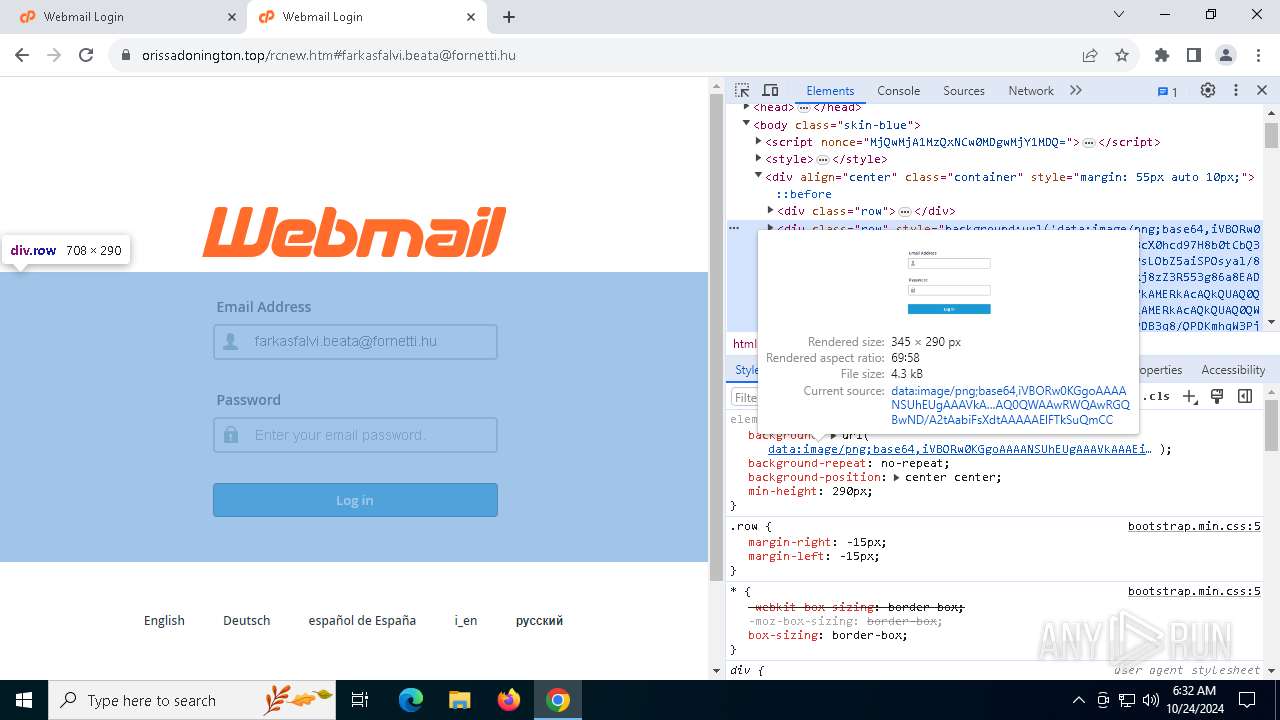Add a new style rule plus icon

[x=1190, y=396]
